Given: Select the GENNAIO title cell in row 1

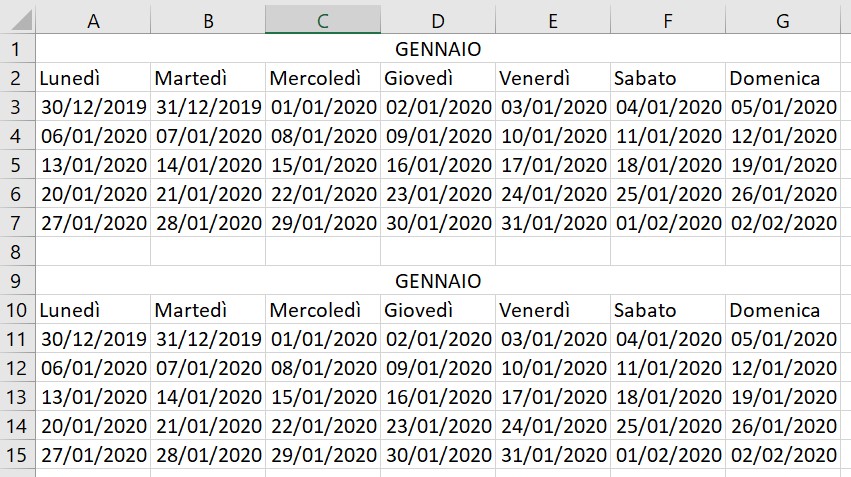Looking at the screenshot, I should pyautogui.click(x=438, y=49).
